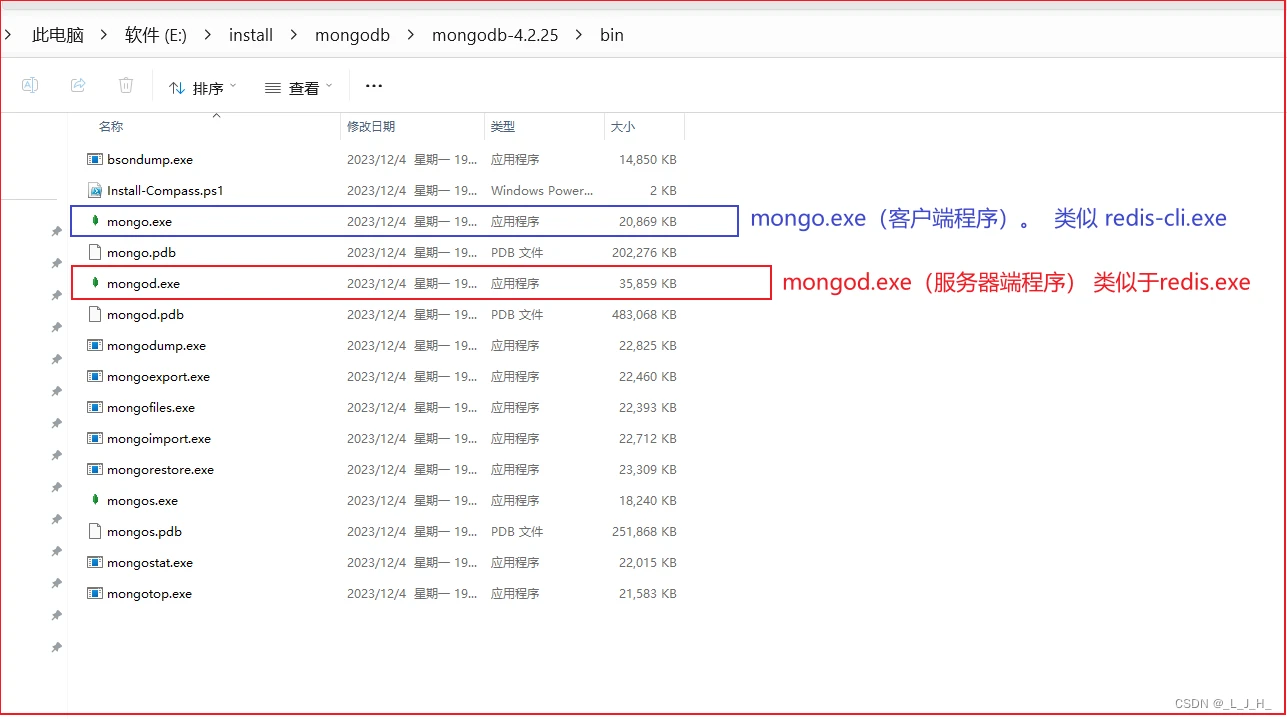Click the mongo.pdb file icon
1287x719 pixels.
coord(95,252)
